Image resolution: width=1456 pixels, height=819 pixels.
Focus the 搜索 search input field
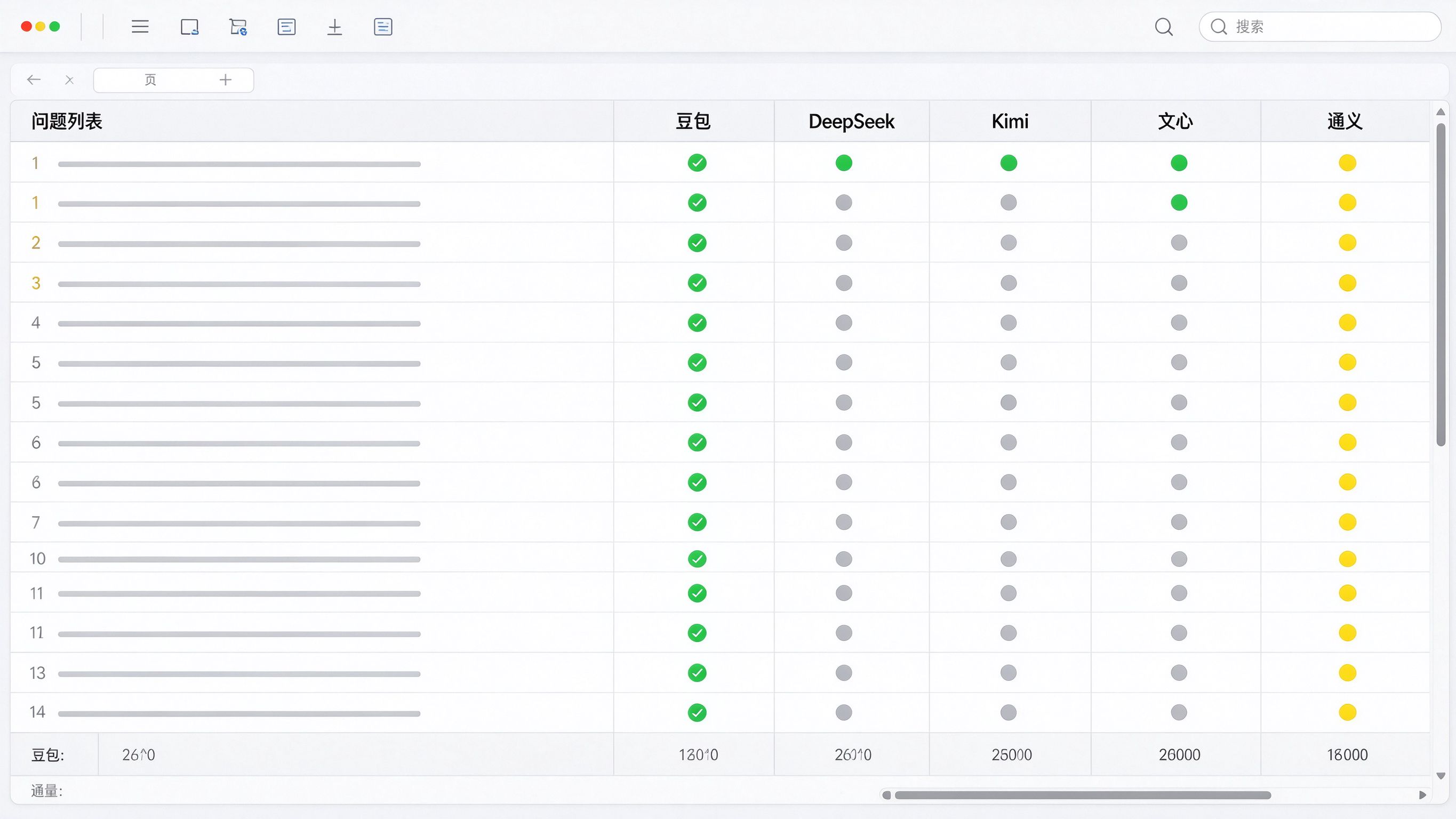pos(1320,27)
